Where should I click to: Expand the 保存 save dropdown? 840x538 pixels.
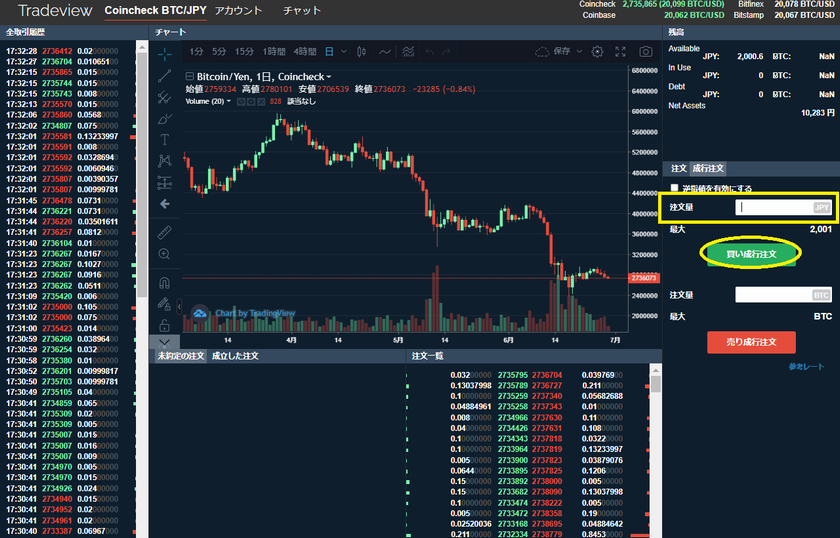tap(579, 51)
